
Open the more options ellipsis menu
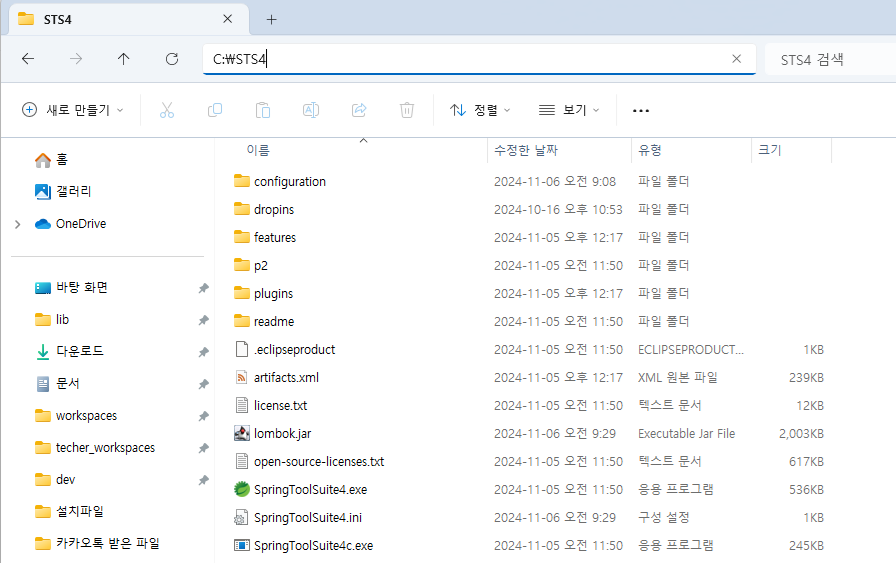tap(641, 110)
